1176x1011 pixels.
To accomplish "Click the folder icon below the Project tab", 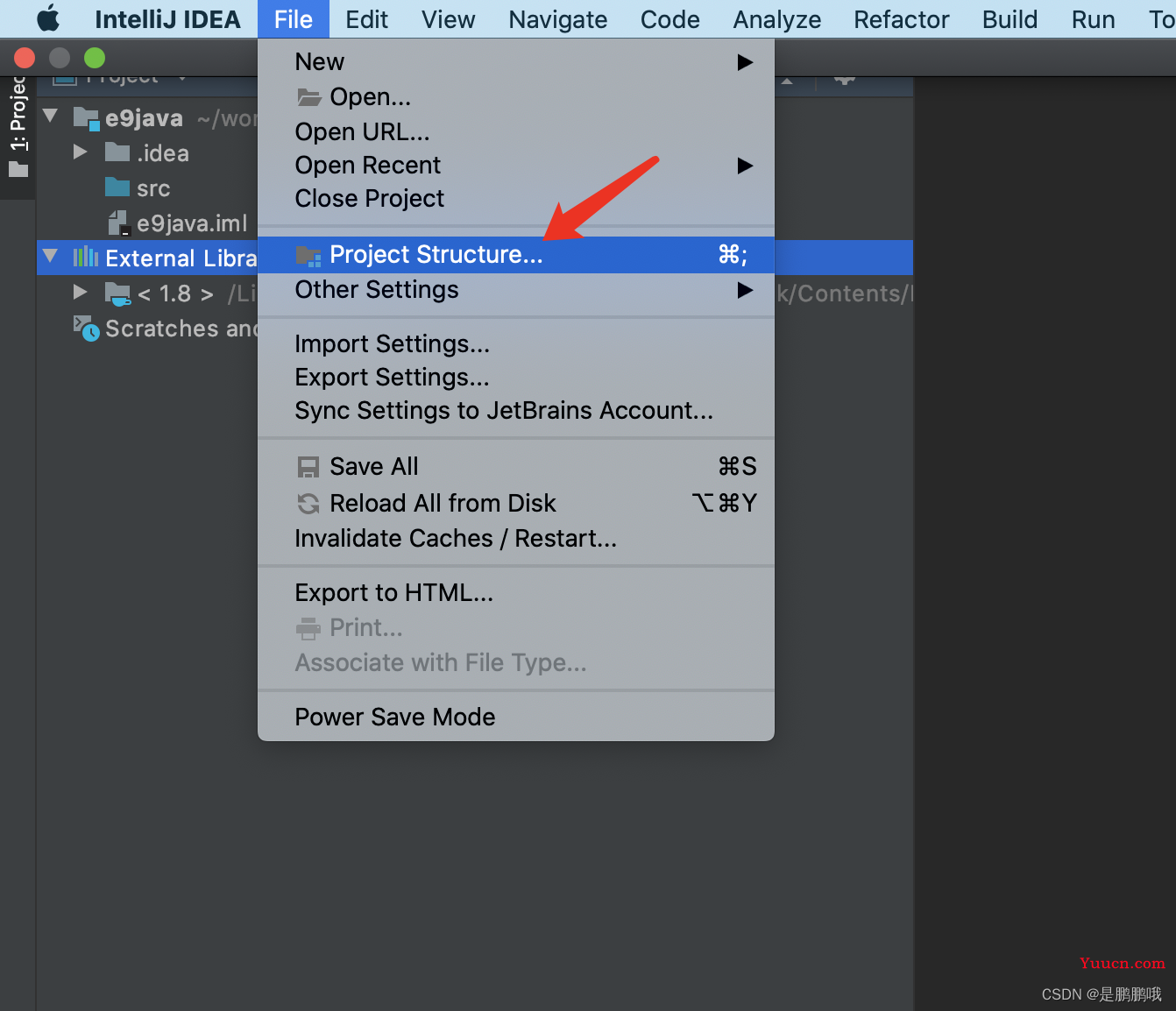I will (x=18, y=169).
